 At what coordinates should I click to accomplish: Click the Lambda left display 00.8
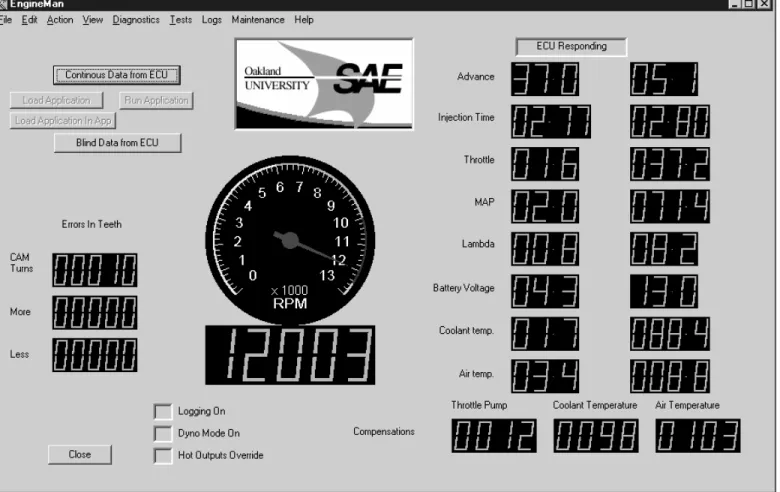tap(545, 249)
